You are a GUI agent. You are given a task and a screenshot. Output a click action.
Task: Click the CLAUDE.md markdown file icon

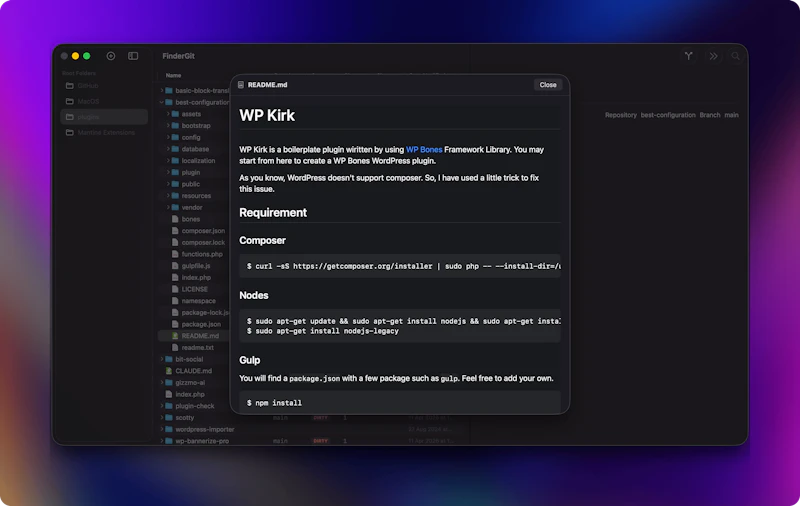169,371
